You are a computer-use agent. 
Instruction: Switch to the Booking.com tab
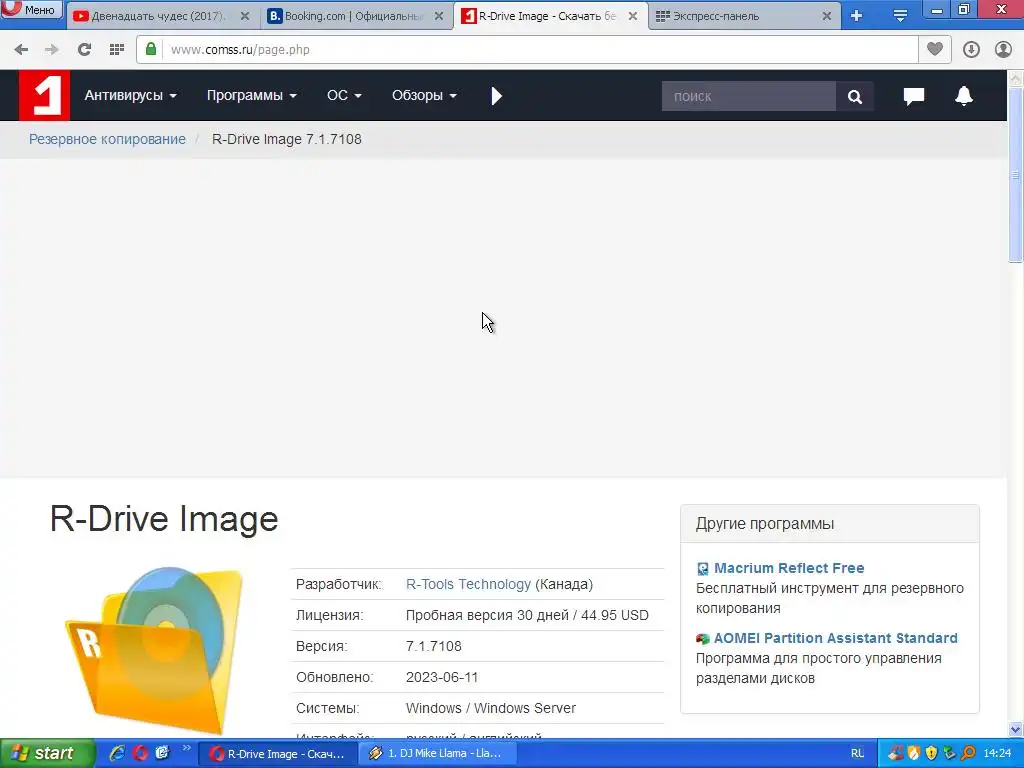click(357, 16)
